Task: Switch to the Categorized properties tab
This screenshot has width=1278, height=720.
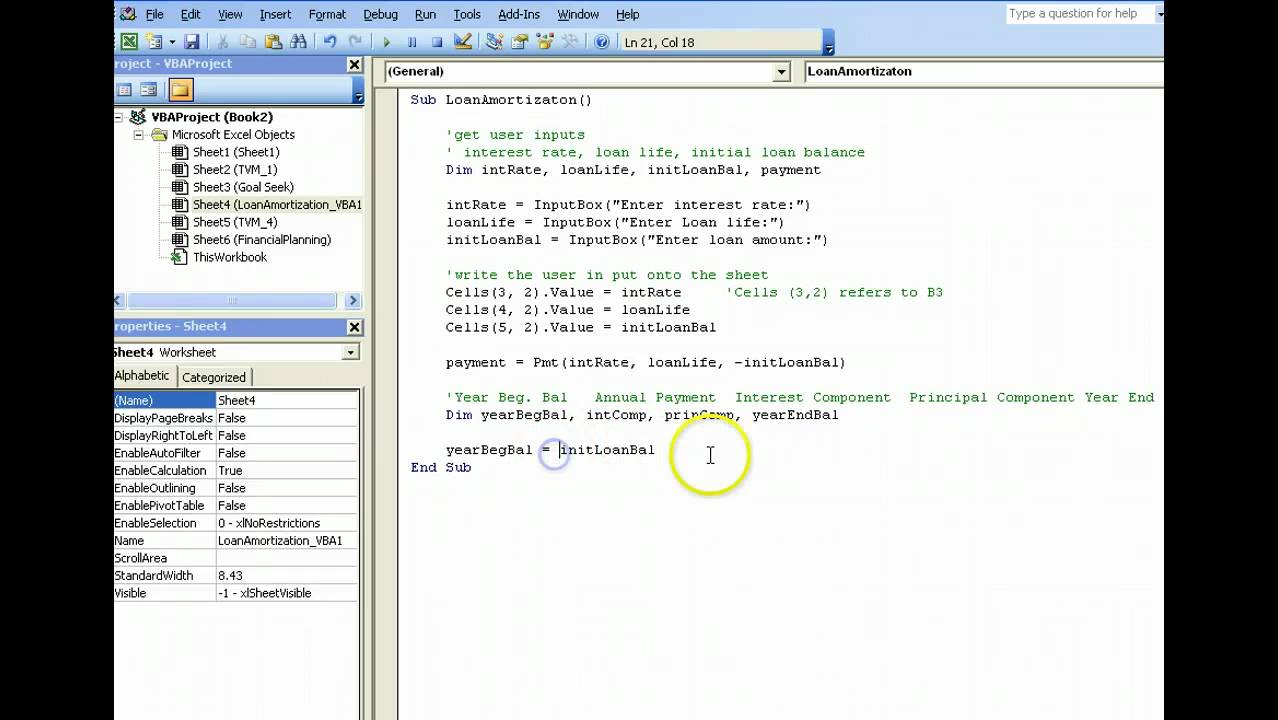Action: 214,377
